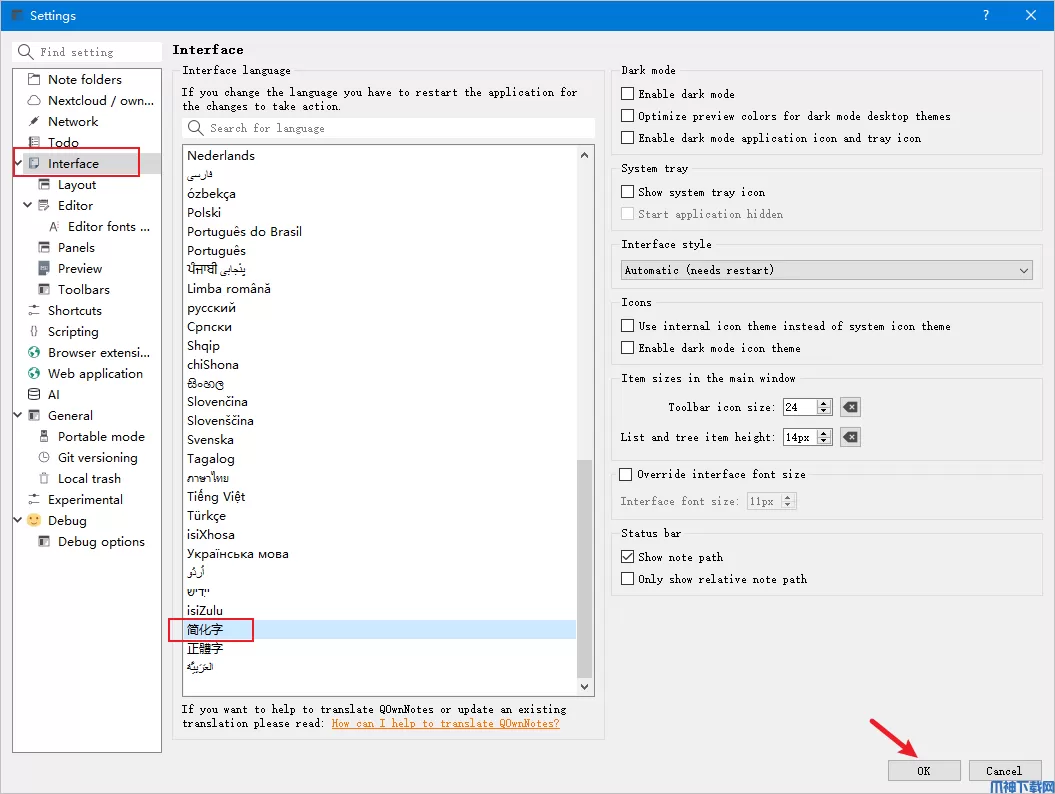Toggle Show system tray icon checkbox
Viewport: 1055px width, 794px height.
(628, 192)
